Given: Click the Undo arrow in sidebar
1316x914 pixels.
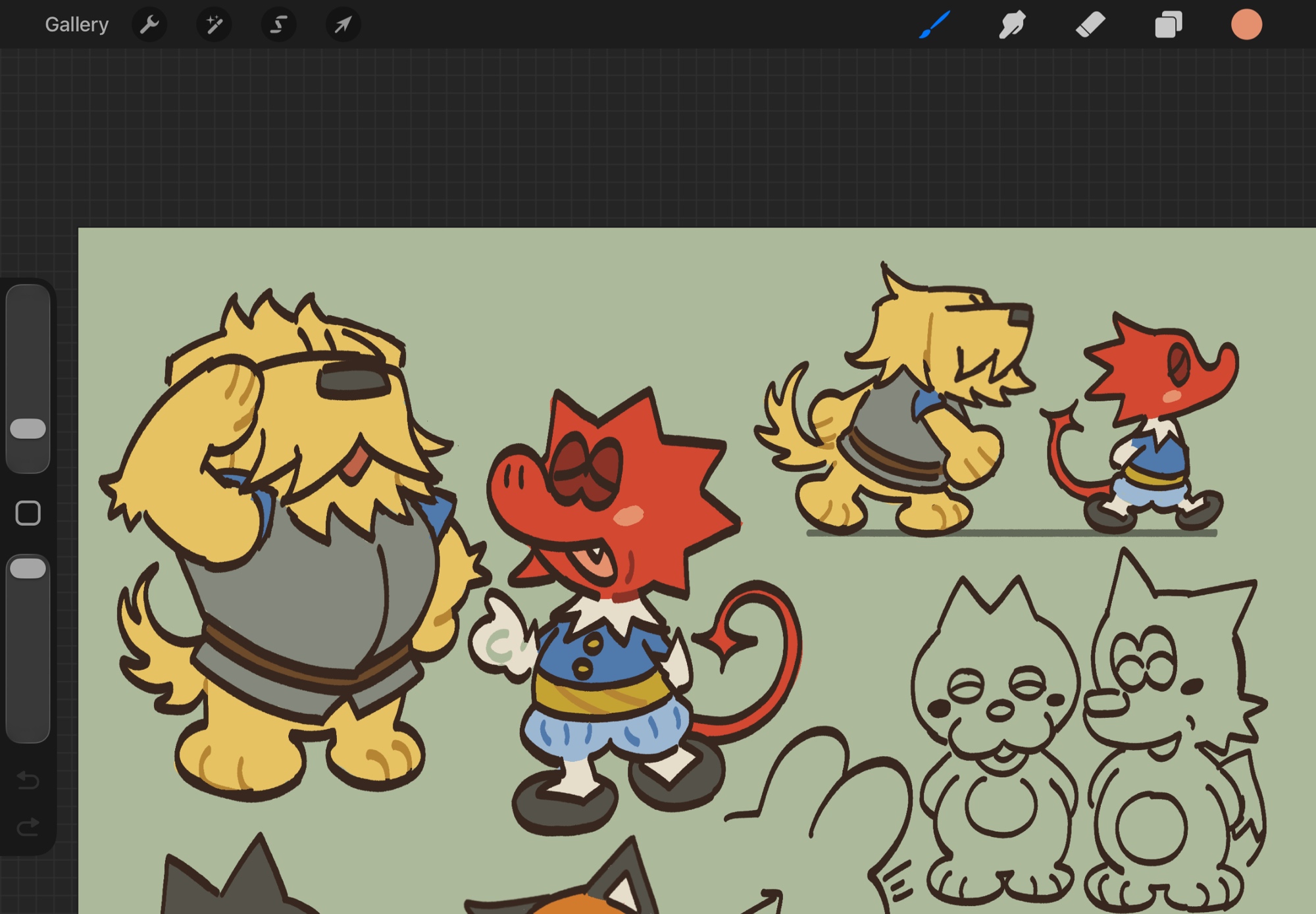Looking at the screenshot, I should tap(28, 780).
